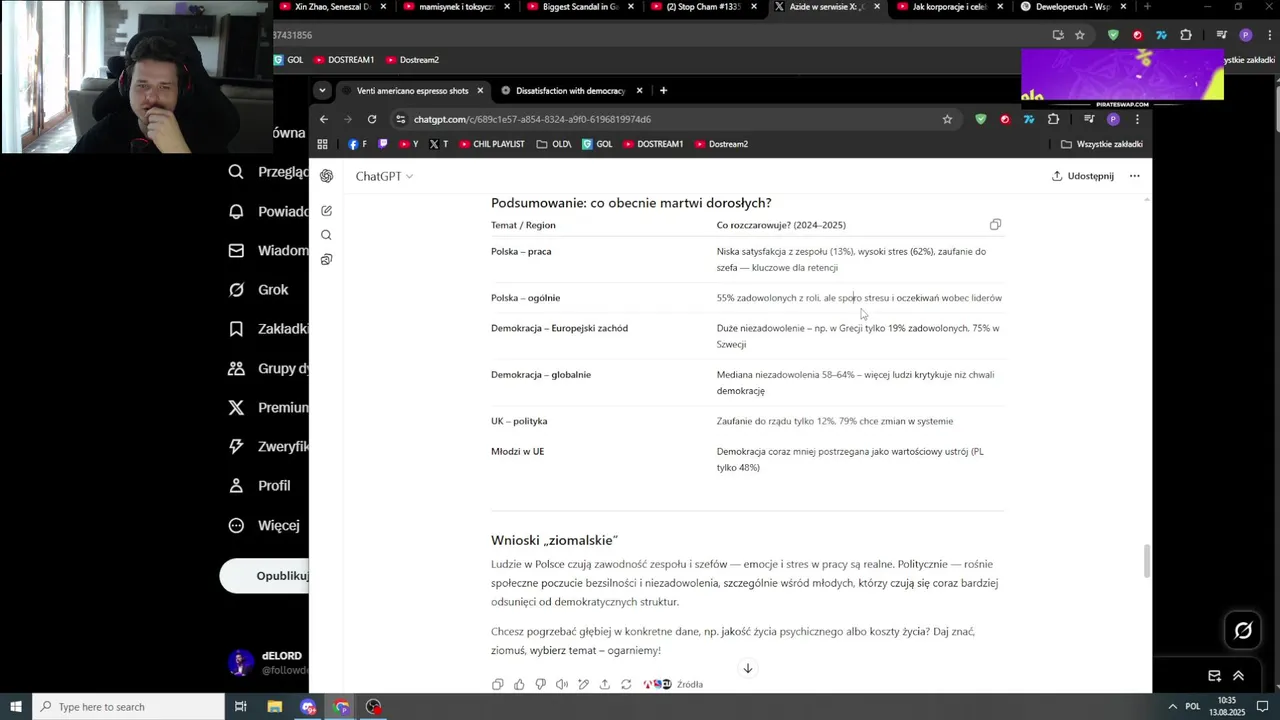The width and height of the screenshot is (1280, 720).
Task: Close the Venti americano espresso shots tab
Action: click(x=480, y=91)
